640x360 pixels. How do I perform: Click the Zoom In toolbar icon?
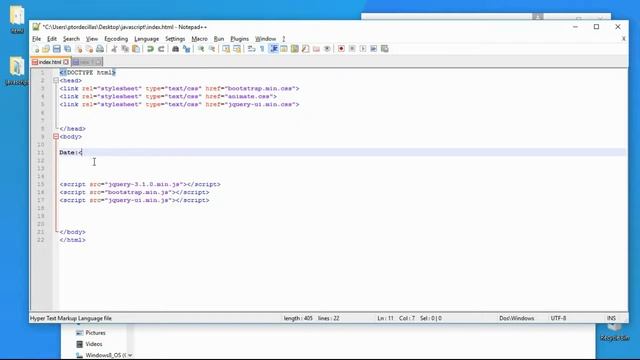(201, 49)
